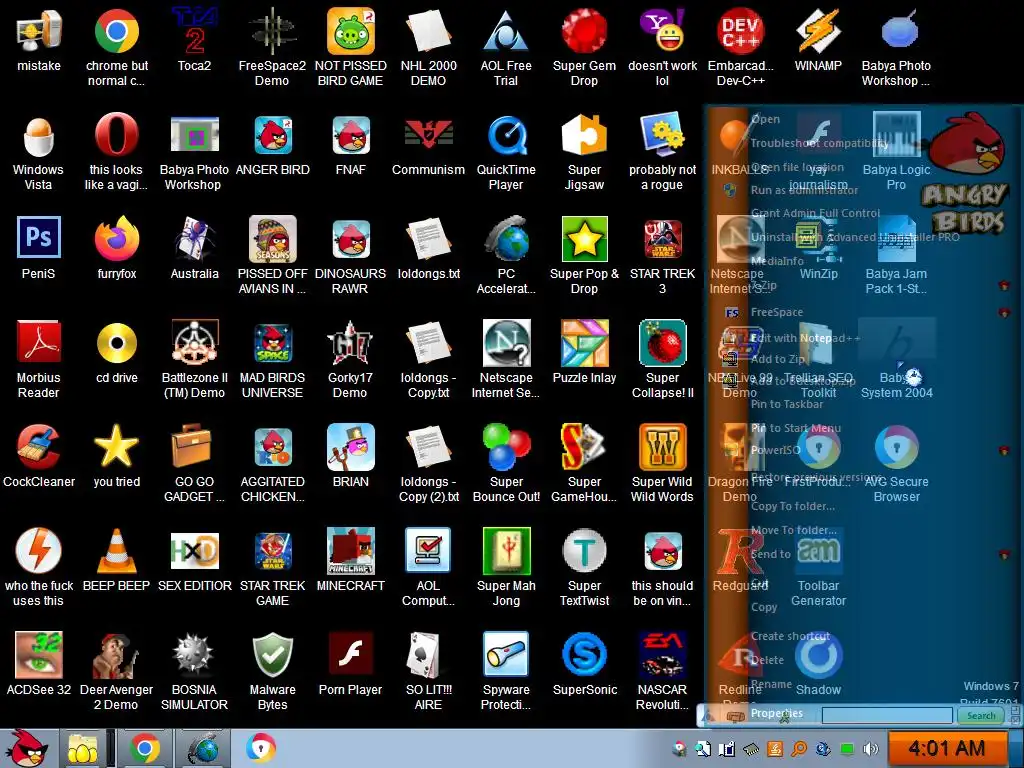
Task: Open the folder icon on taskbar
Action: (x=83, y=748)
